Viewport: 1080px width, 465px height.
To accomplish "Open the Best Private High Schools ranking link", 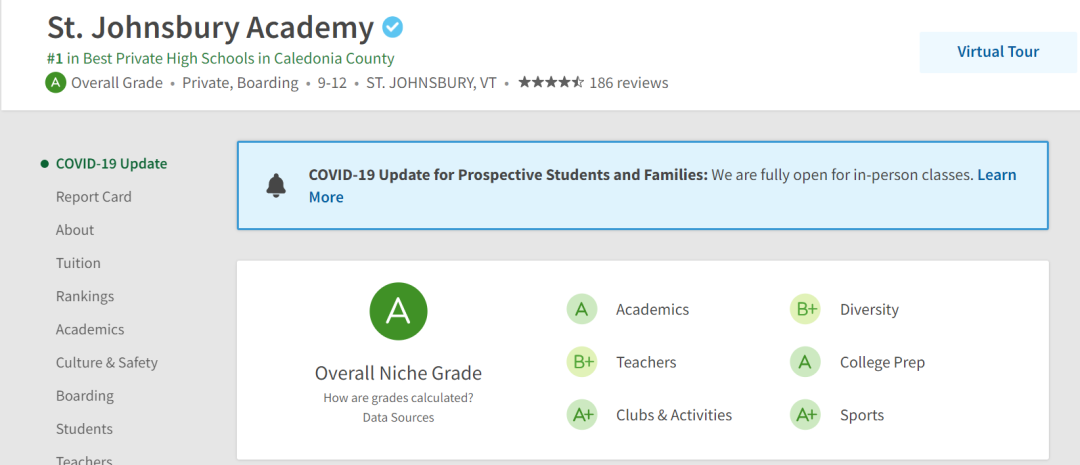I will [220, 59].
